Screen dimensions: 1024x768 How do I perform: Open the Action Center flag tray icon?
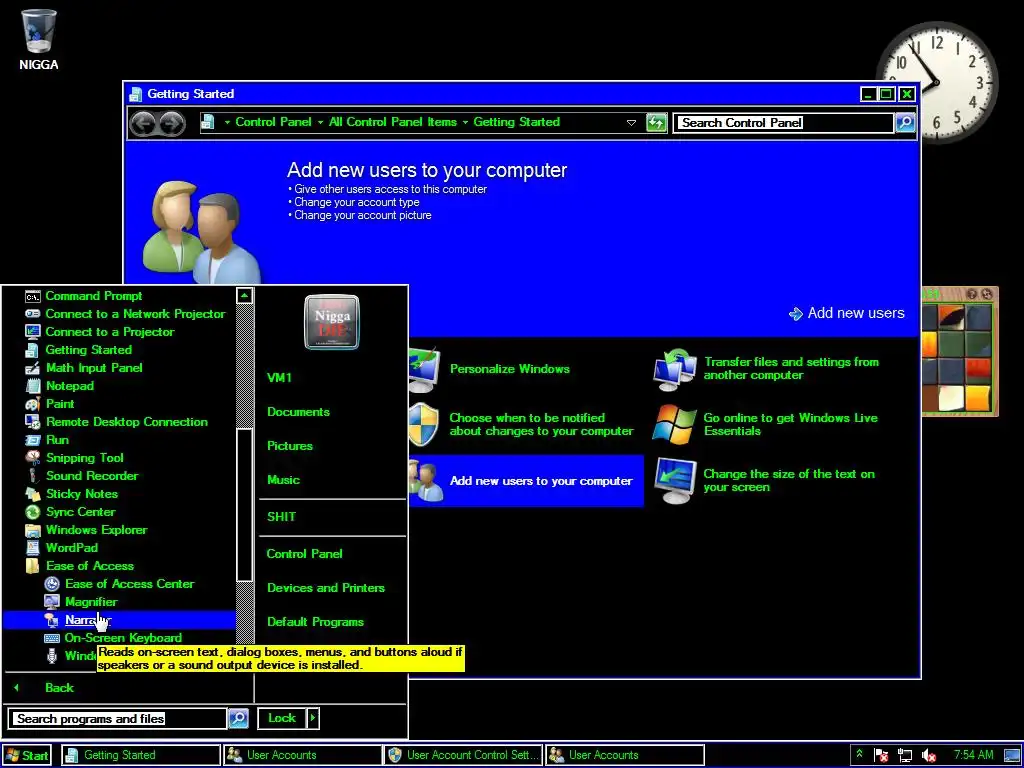pos(881,756)
